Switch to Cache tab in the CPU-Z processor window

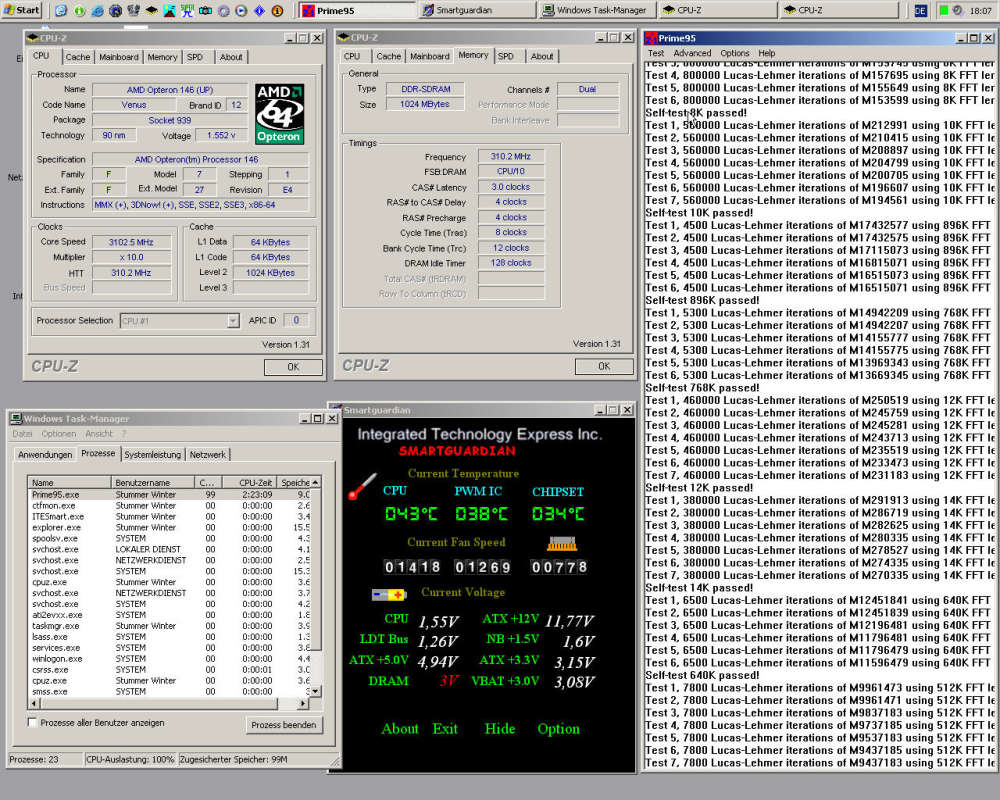[78, 57]
